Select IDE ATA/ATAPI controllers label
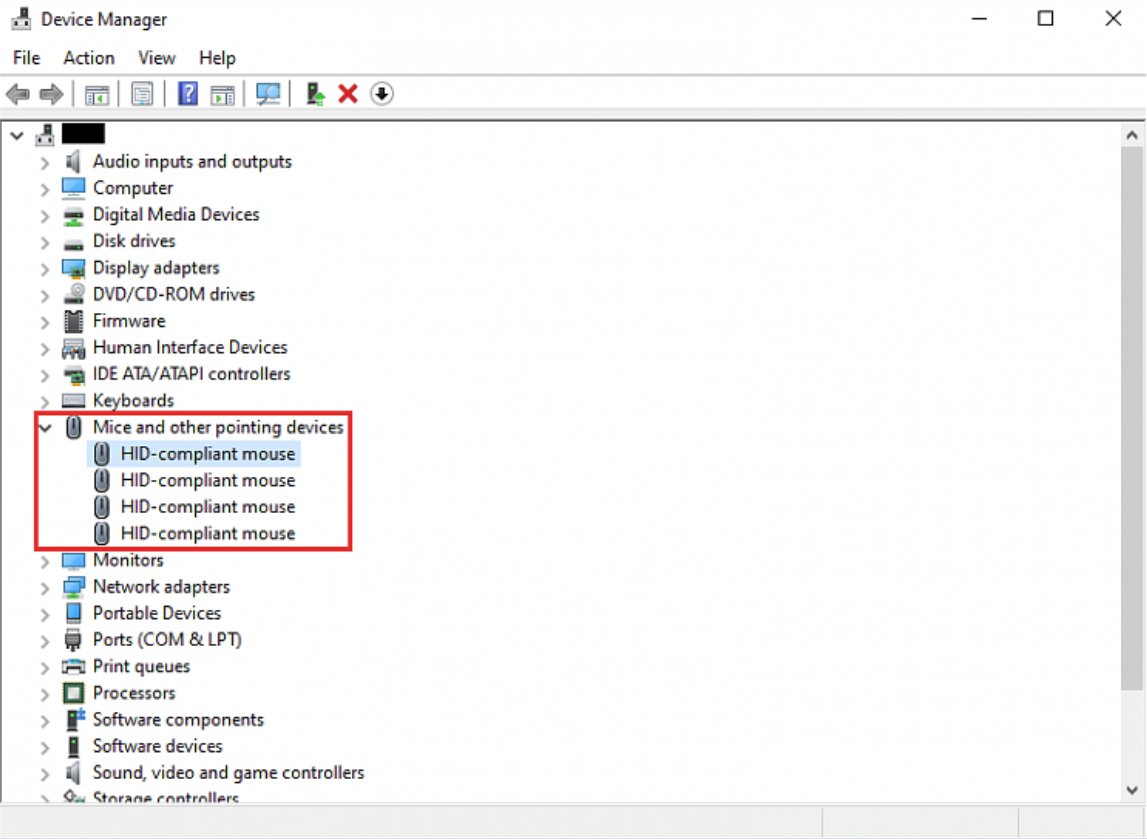1147x839 pixels. point(192,374)
